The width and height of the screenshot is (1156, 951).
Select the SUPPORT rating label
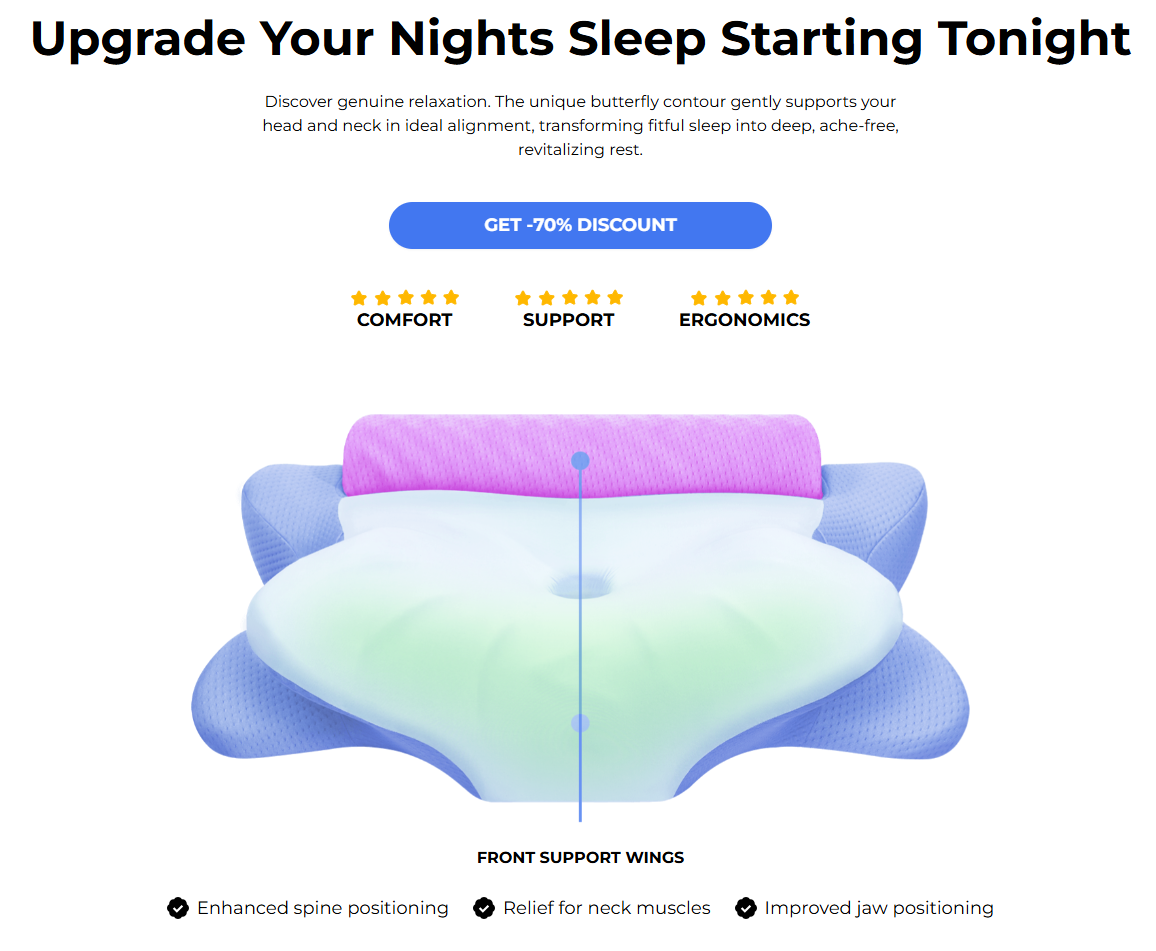[568, 320]
